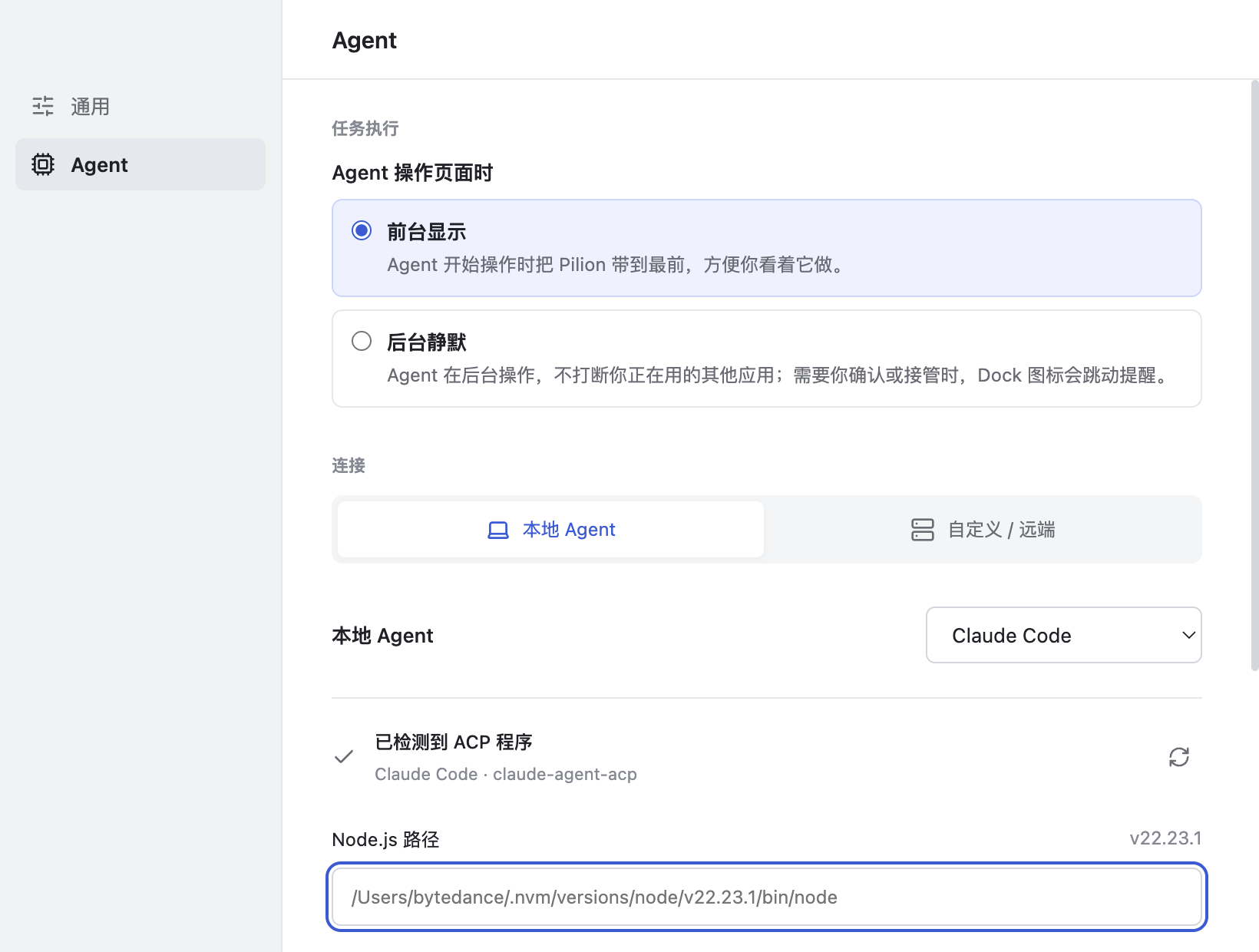1259x952 pixels.
Task: Click the 任务执行 section label
Action: point(365,128)
